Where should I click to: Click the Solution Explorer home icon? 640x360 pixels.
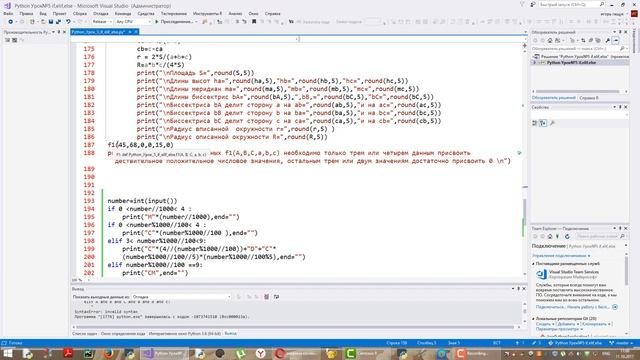point(550,40)
